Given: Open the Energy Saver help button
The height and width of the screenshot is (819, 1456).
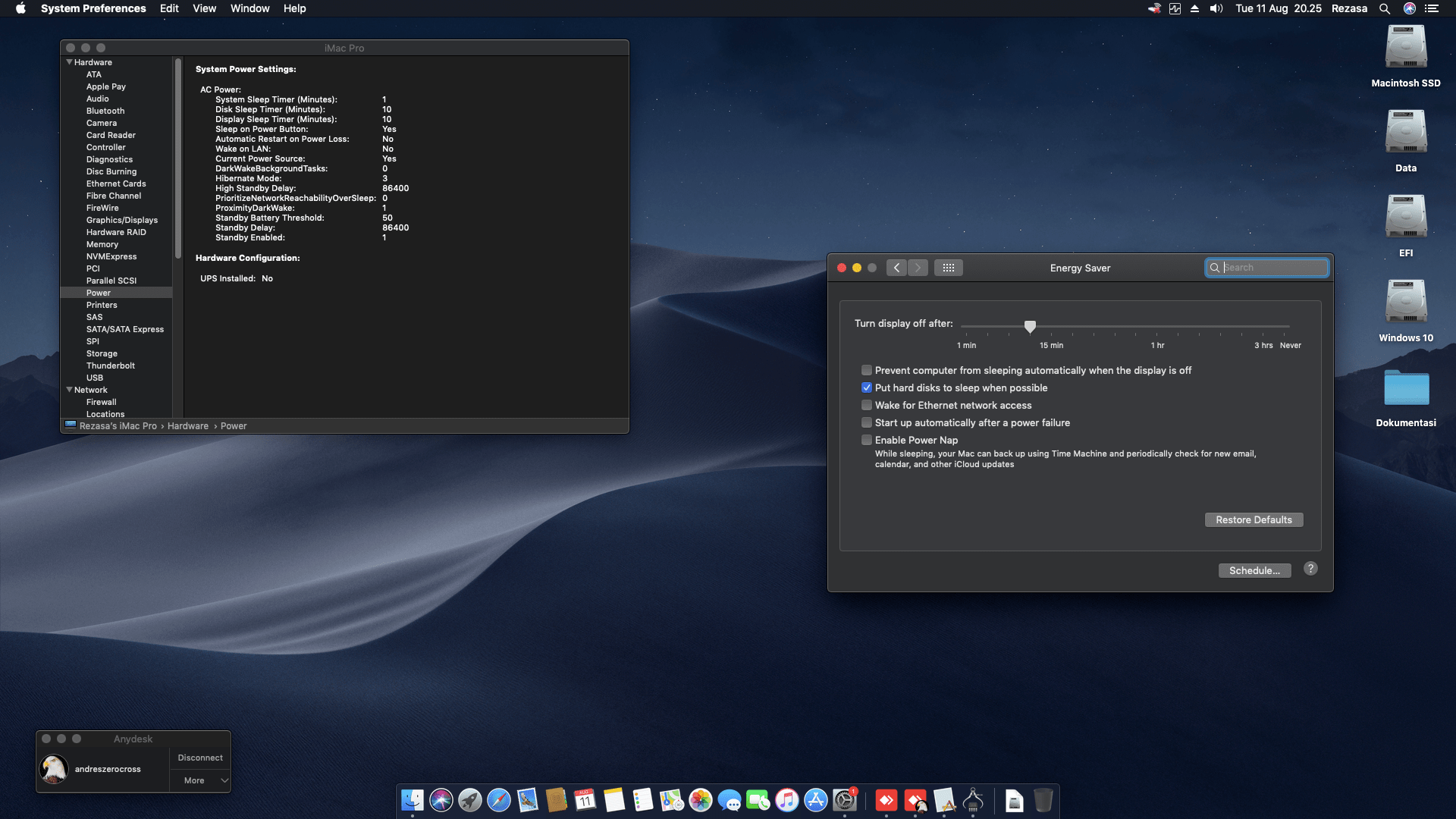Looking at the screenshot, I should [1310, 569].
